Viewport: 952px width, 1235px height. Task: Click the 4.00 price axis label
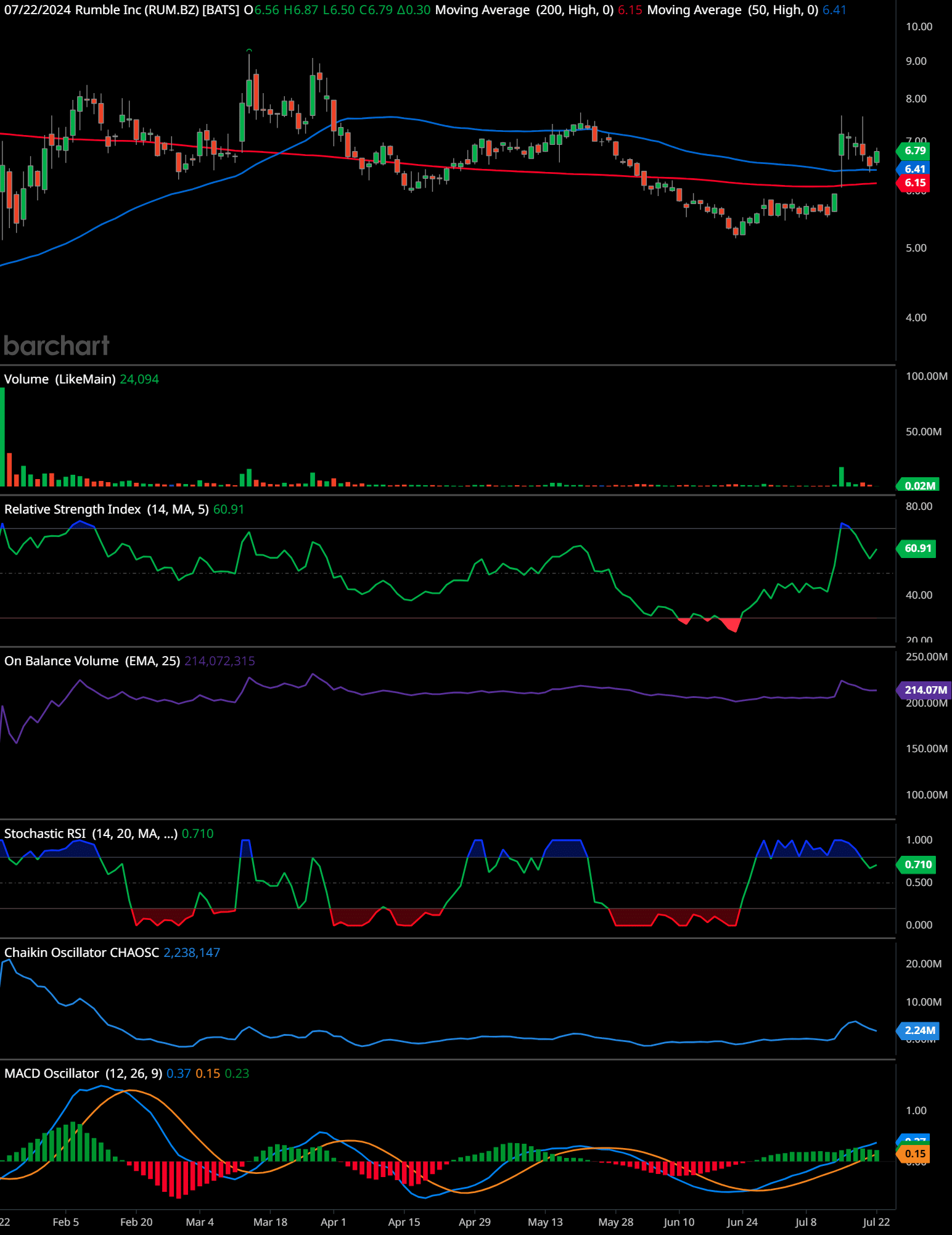tap(916, 318)
